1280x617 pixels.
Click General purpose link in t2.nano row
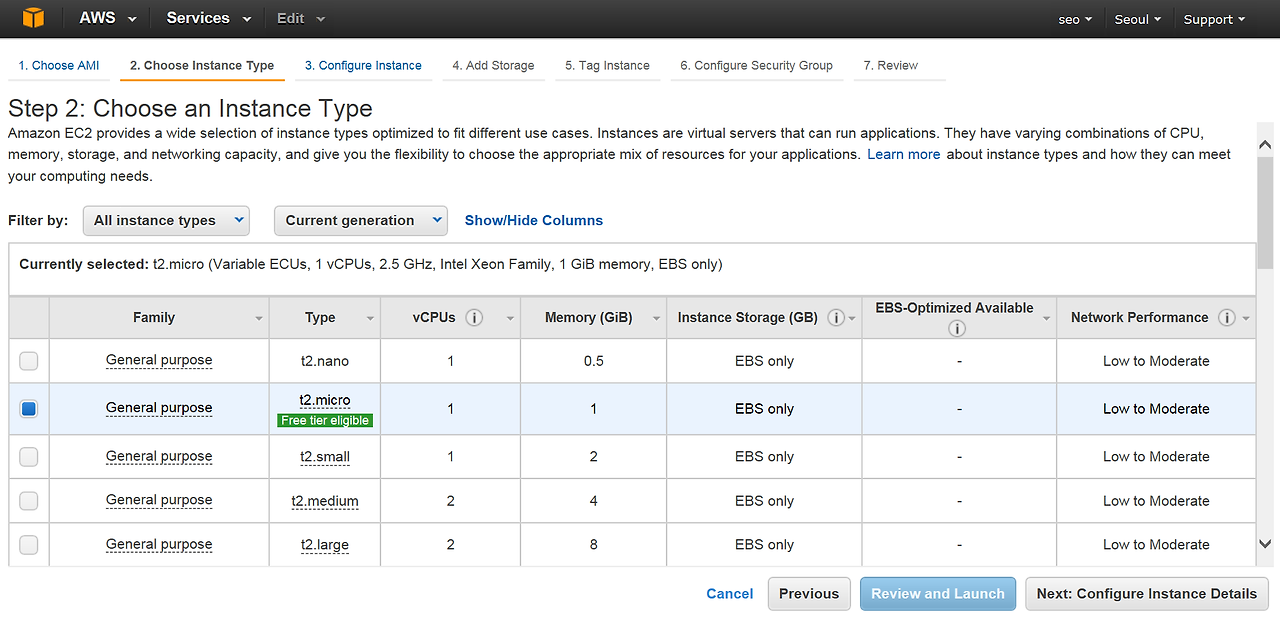pyautogui.click(x=159, y=361)
